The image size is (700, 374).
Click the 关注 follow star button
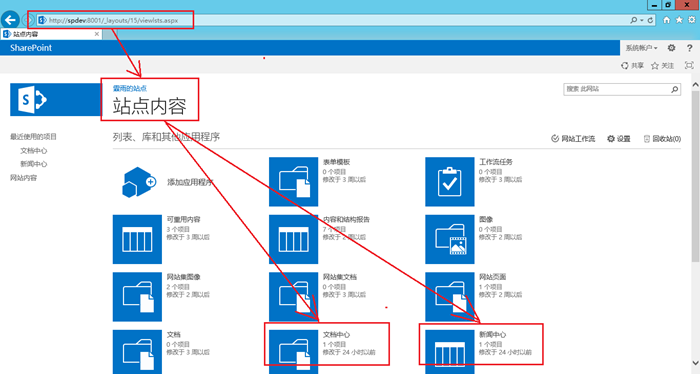coord(662,66)
